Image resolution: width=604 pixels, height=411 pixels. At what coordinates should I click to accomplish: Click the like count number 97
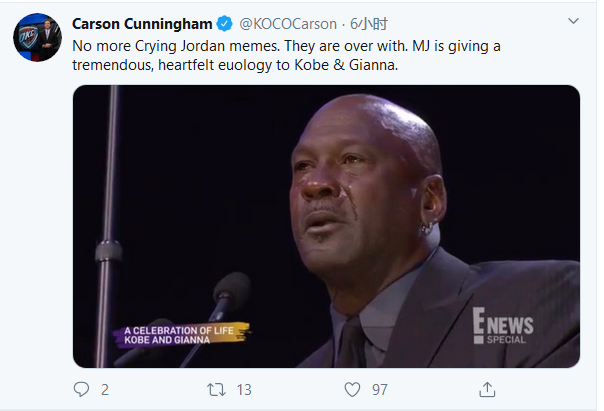pyautogui.click(x=380, y=389)
